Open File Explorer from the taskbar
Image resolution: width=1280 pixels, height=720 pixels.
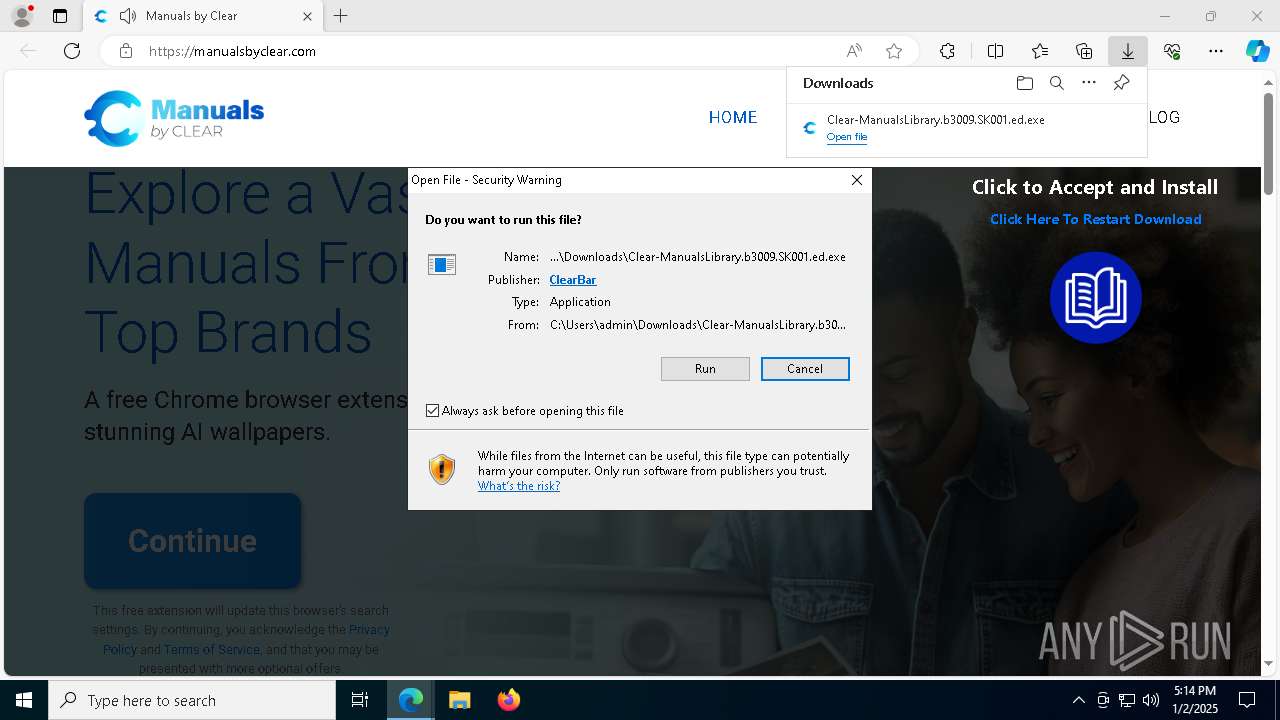point(459,700)
